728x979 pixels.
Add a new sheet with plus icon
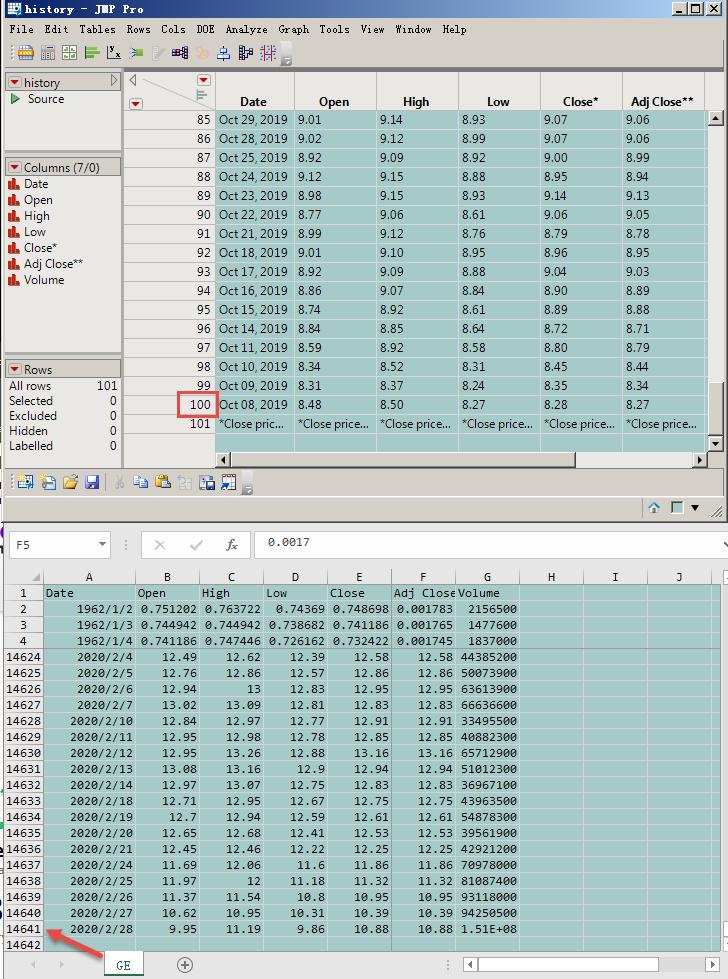185,964
